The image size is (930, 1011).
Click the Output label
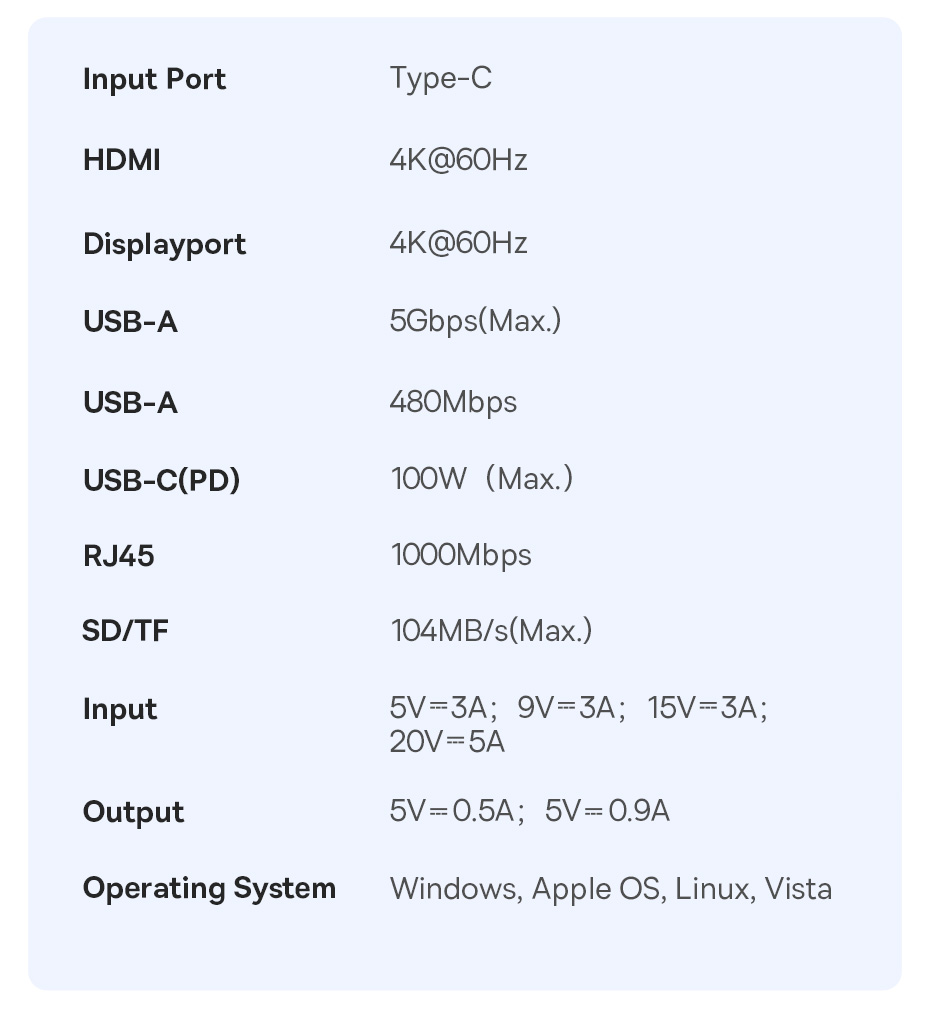tap(133, 811)
